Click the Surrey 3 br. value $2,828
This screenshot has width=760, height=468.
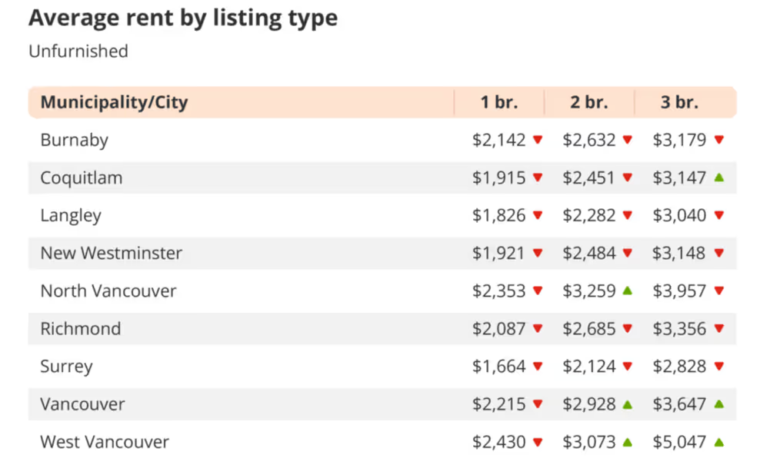679,367
